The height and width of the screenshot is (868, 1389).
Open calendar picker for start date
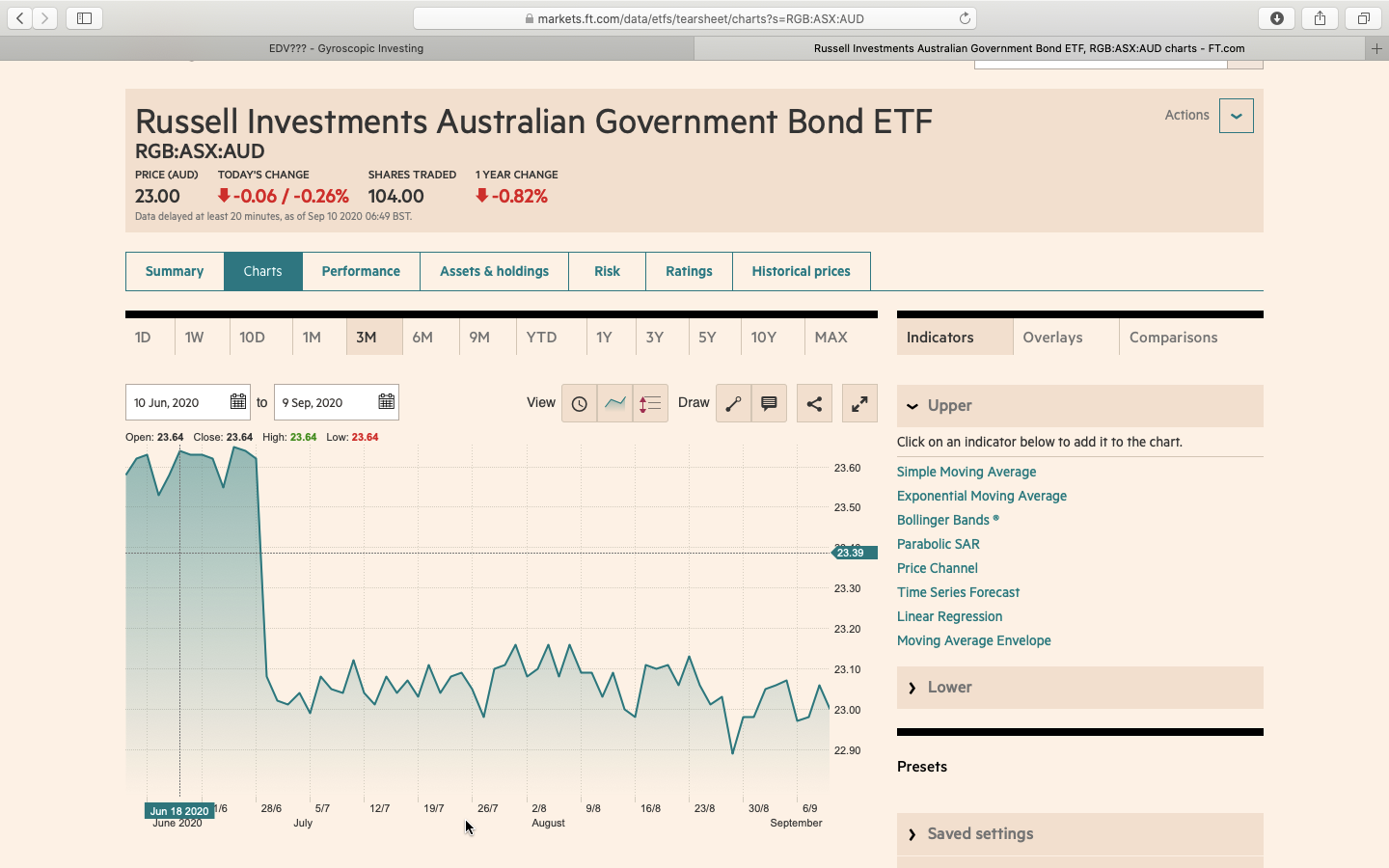237,402
